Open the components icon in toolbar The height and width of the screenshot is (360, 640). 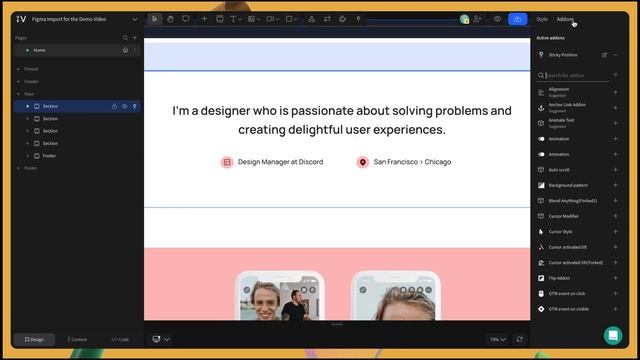311,19
